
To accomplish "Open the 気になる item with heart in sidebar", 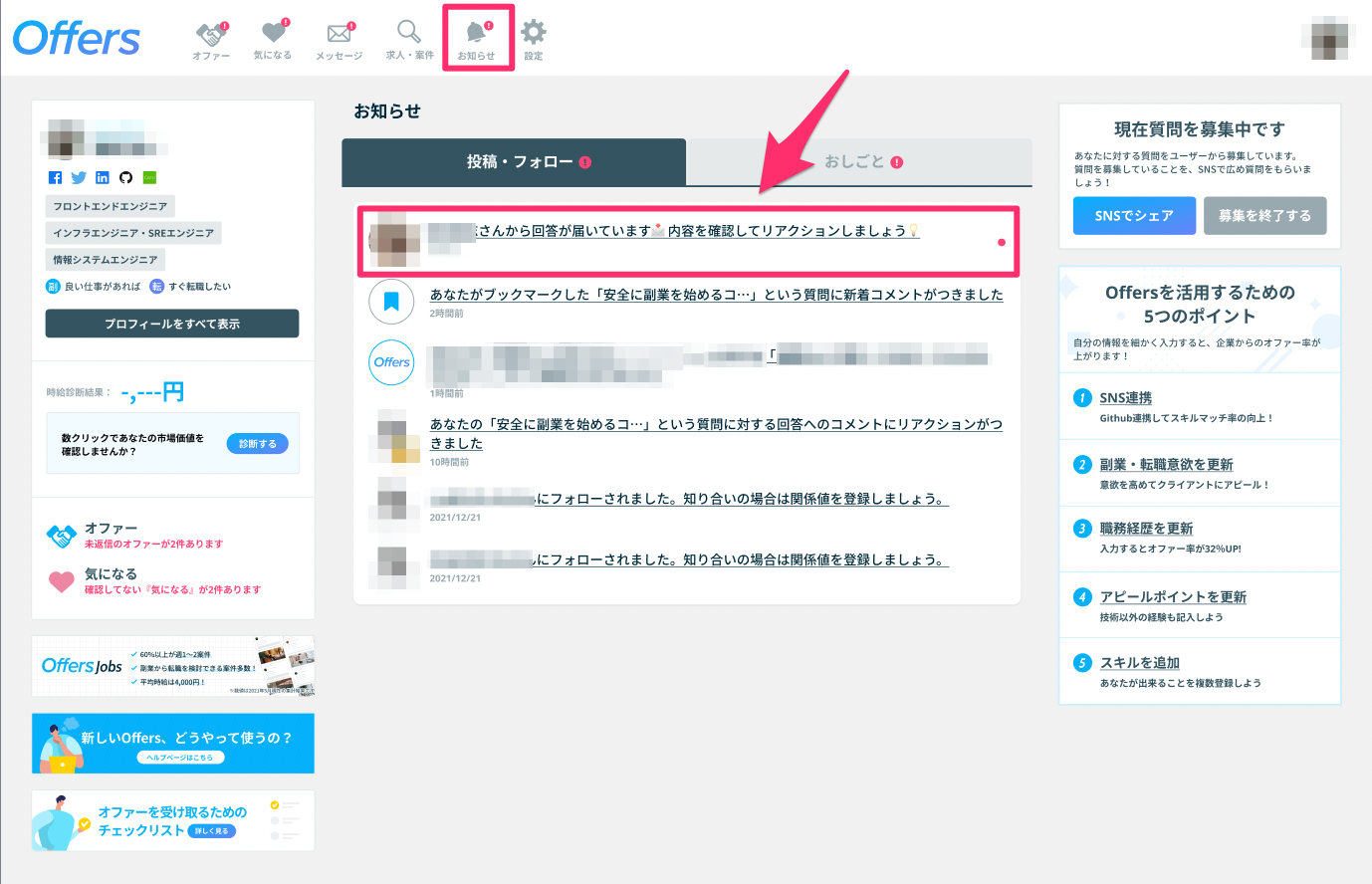I will 154,581.
